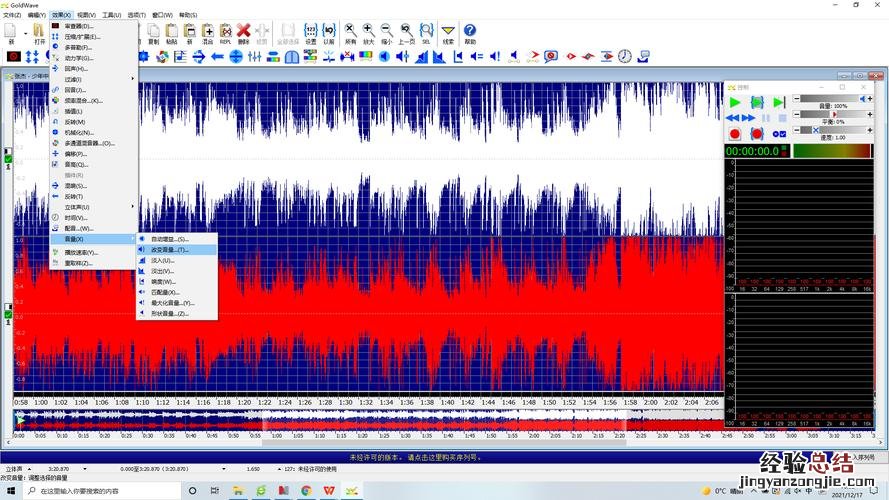This screenshot has width=889, height=500.
Task: Click the volume slider in control panel
Action: tap(825, 100)
